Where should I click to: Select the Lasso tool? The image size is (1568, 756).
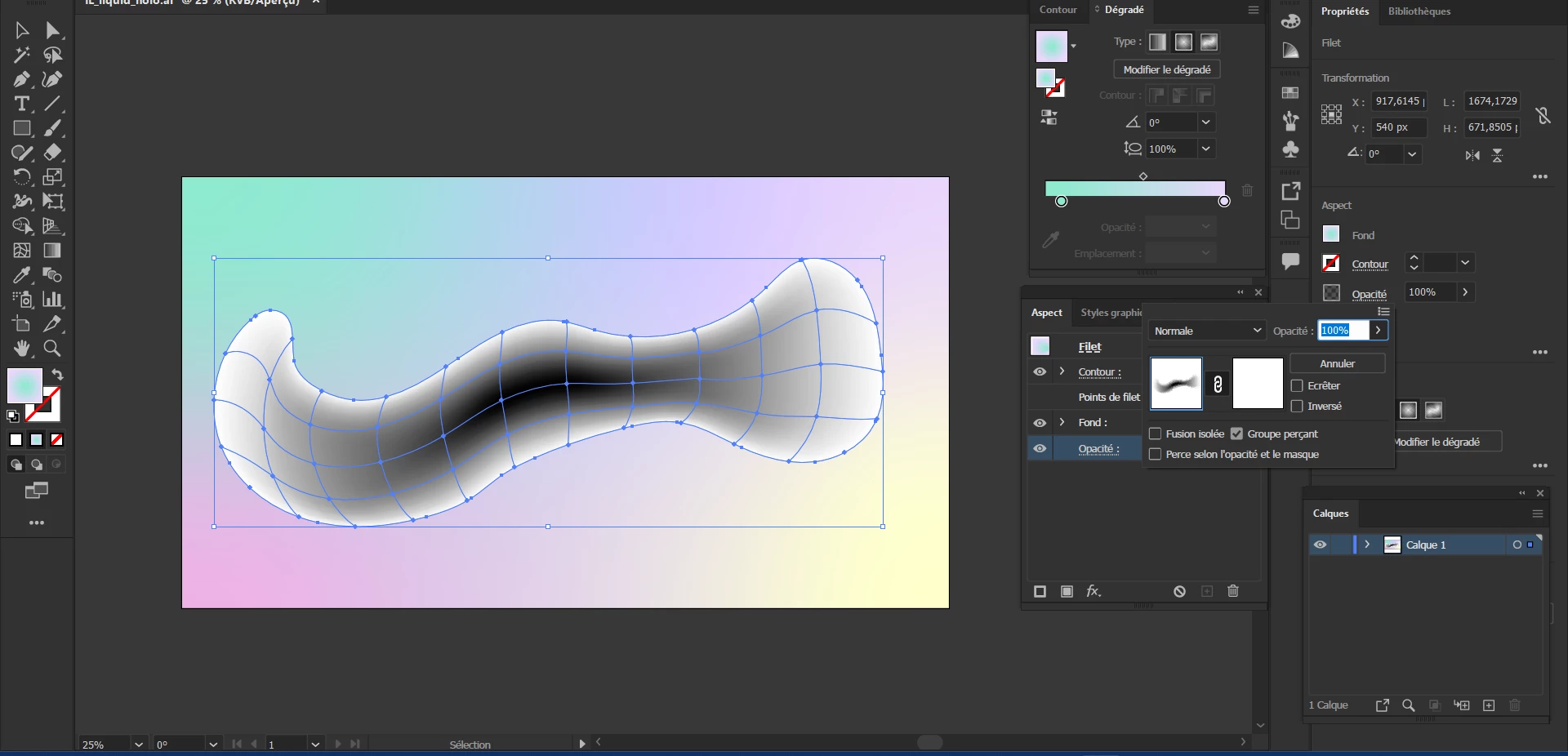(x=52, y=55)
